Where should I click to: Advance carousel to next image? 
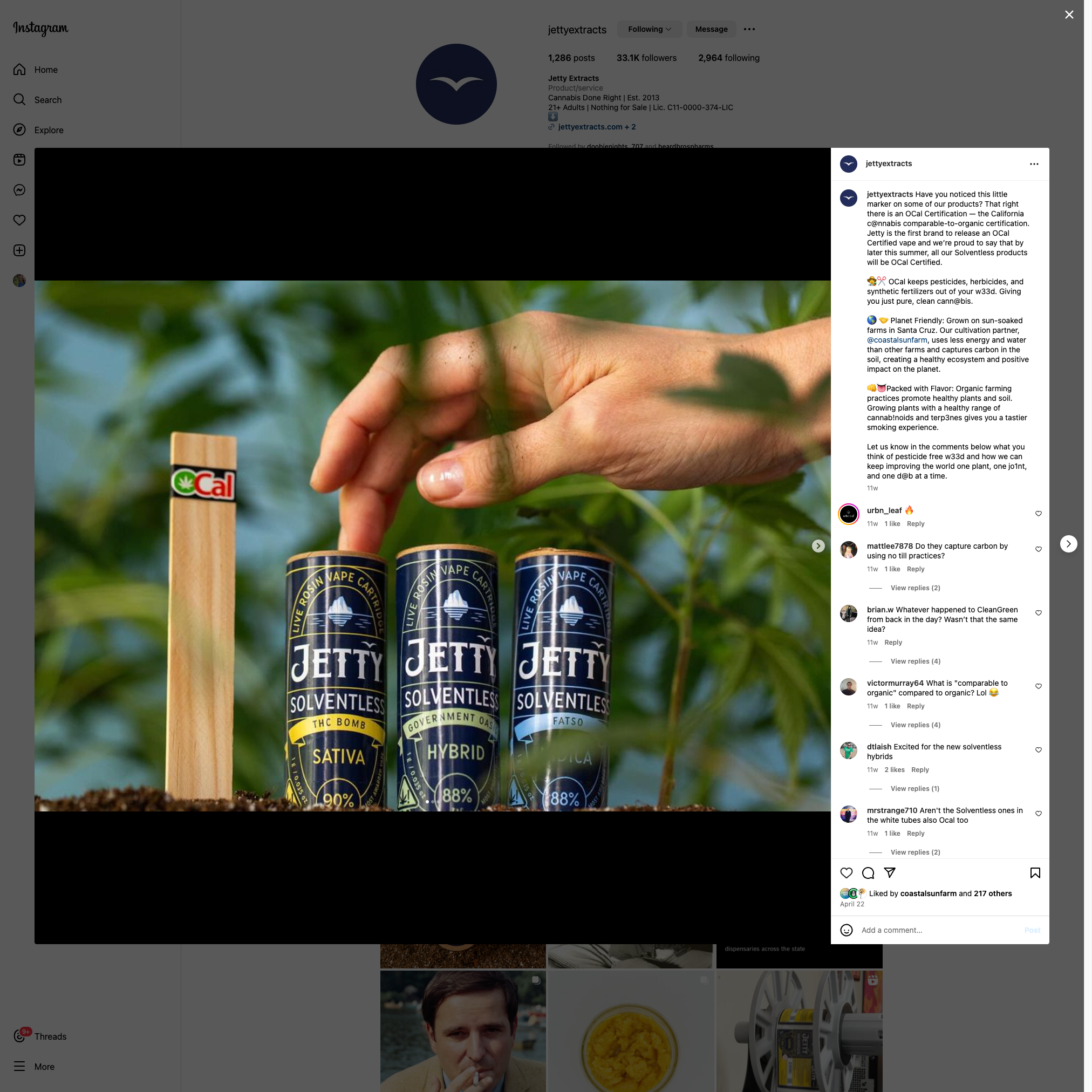point(818,546)
